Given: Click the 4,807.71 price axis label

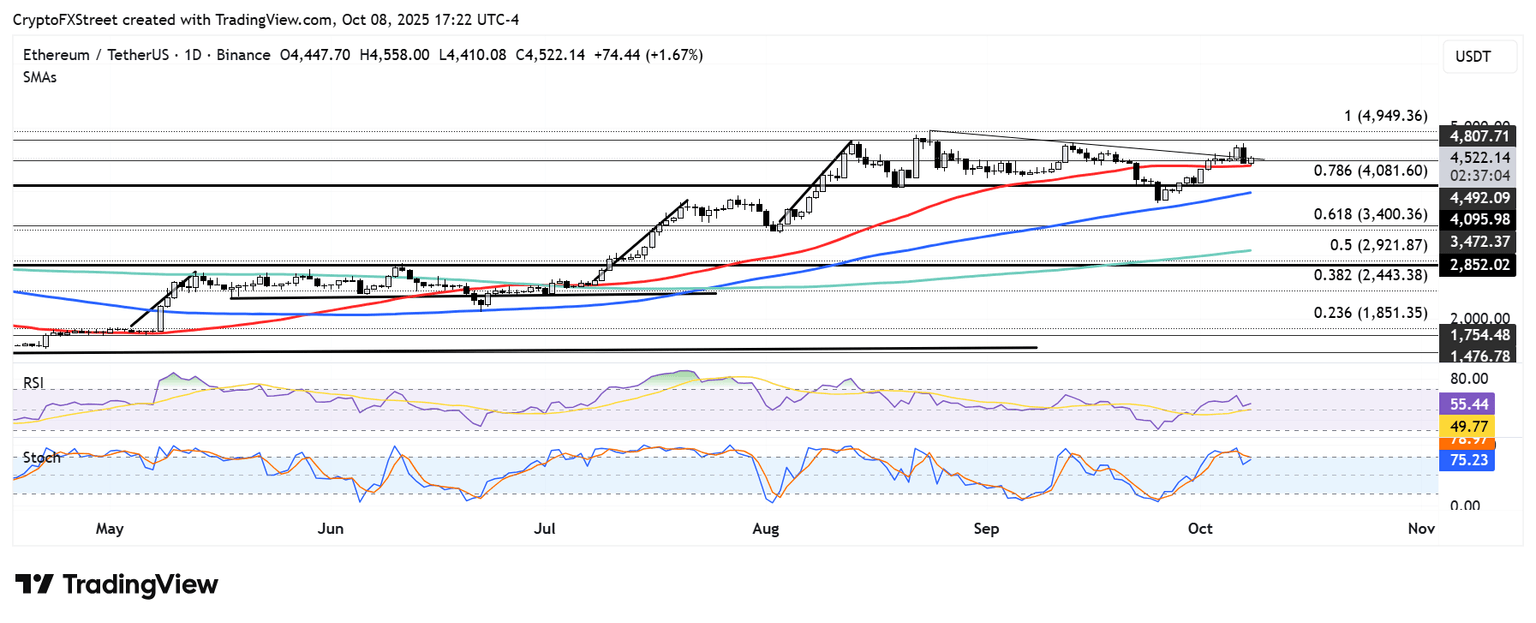Looking at the screenshot, I should (x=1476, y=135).
